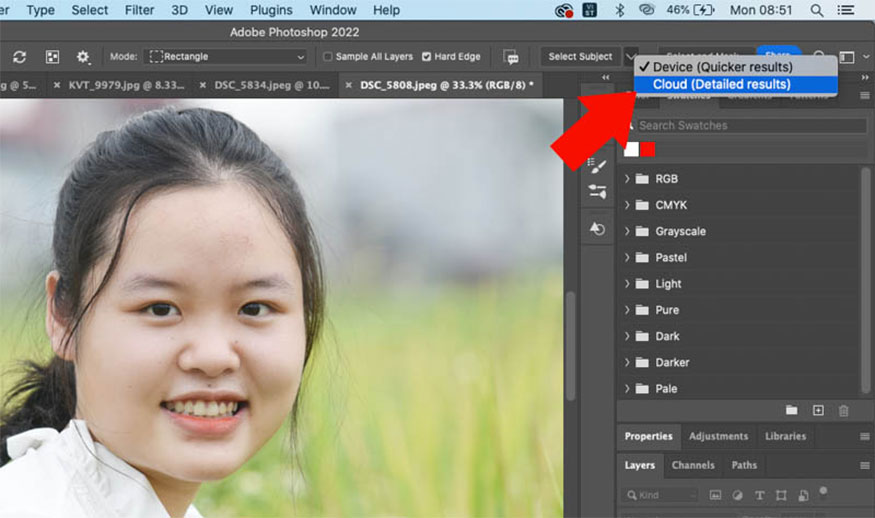This screenshot has height=518, width=875.
Task: Collapse right panels using double-arrow icon
Action: (x=865, y=77)
